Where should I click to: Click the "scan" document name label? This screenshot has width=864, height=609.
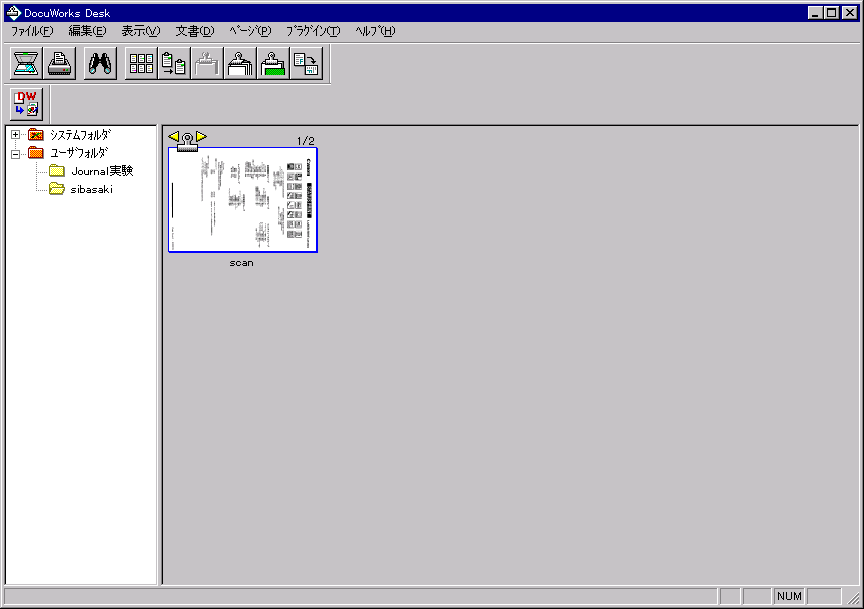[x=241, y=263]
